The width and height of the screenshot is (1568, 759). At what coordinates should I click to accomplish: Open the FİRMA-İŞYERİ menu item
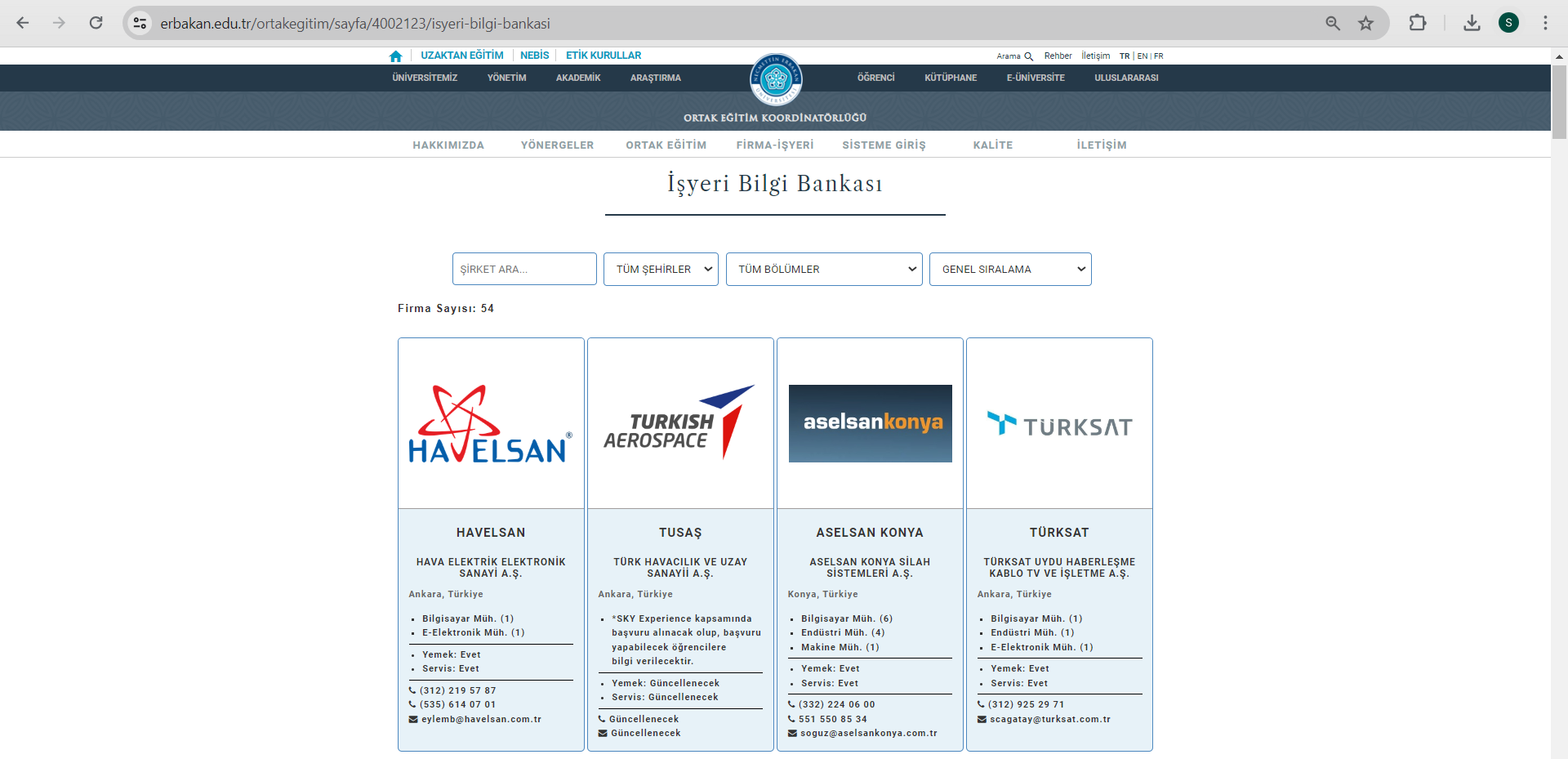click(774, 145)
